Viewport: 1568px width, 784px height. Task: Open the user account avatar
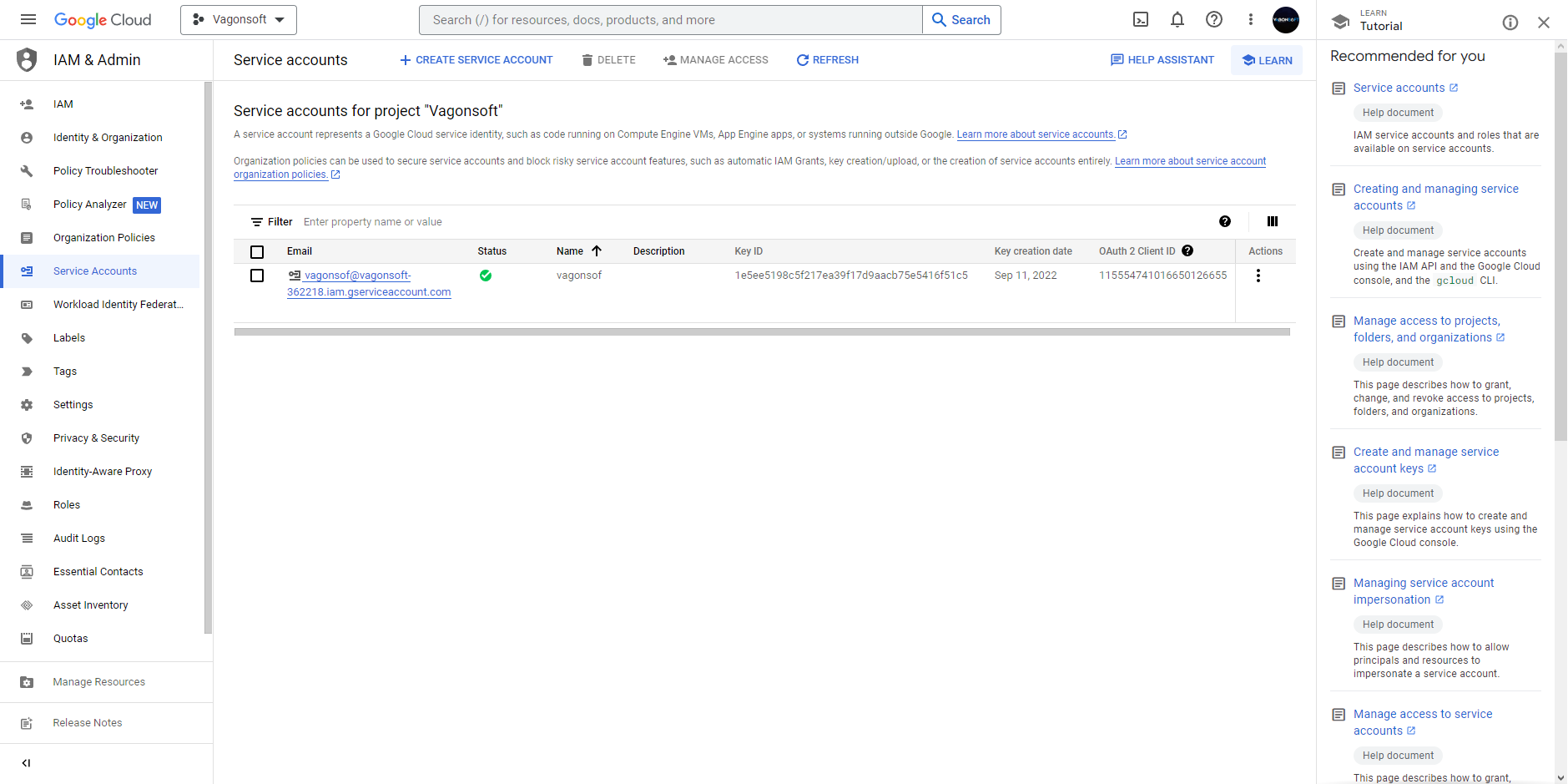(1286, 19)
